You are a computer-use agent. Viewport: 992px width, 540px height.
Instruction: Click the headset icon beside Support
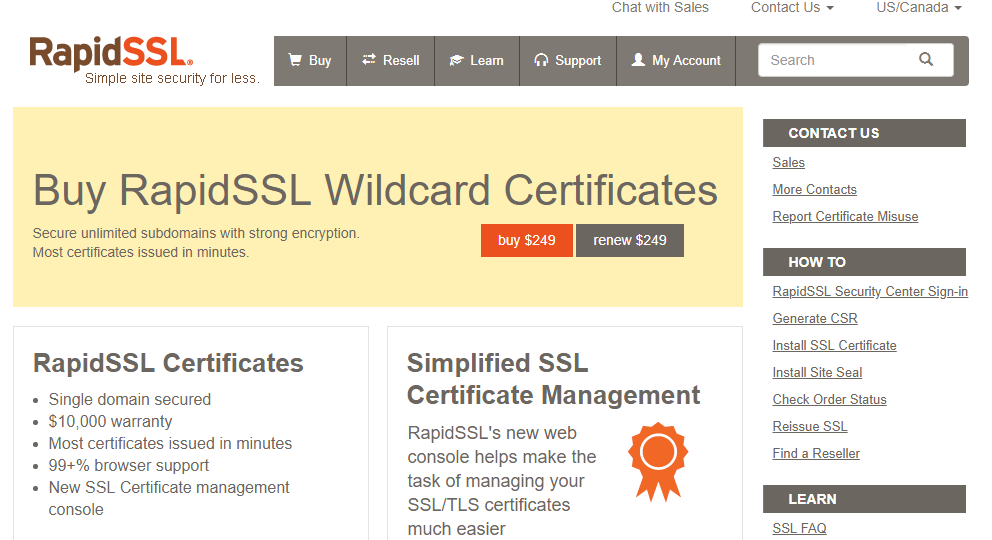[541, 60]
